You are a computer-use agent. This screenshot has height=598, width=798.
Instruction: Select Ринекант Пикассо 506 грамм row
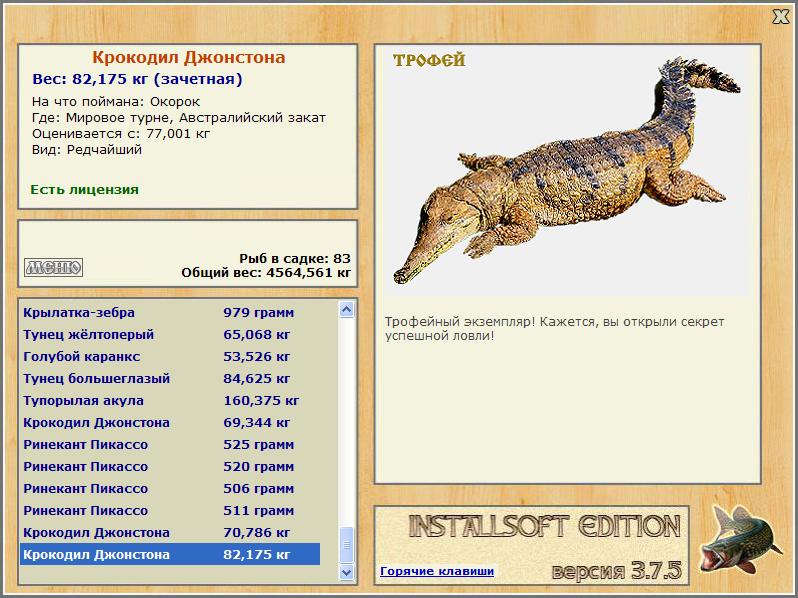170,489
